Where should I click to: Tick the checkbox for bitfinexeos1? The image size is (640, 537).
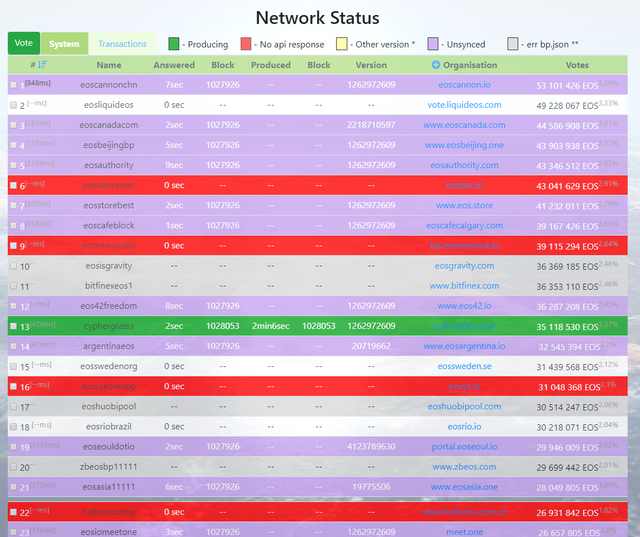(13, 286)
